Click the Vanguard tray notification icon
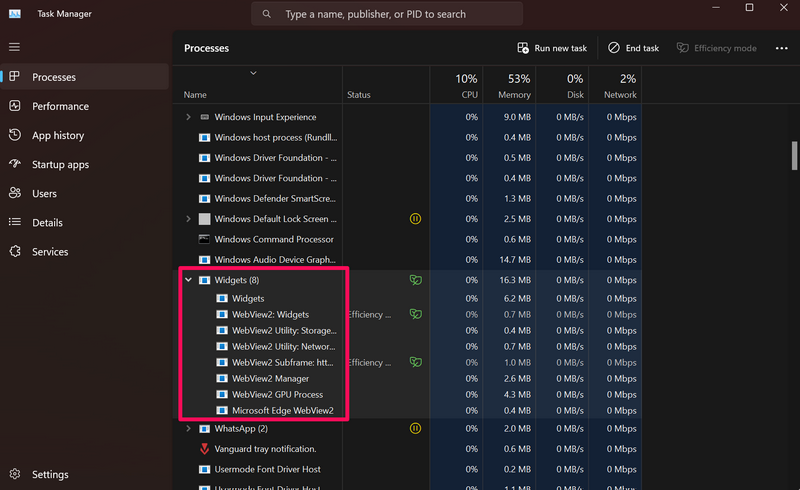800x490 pixels. pyautogui.click(x=204, y=449)
